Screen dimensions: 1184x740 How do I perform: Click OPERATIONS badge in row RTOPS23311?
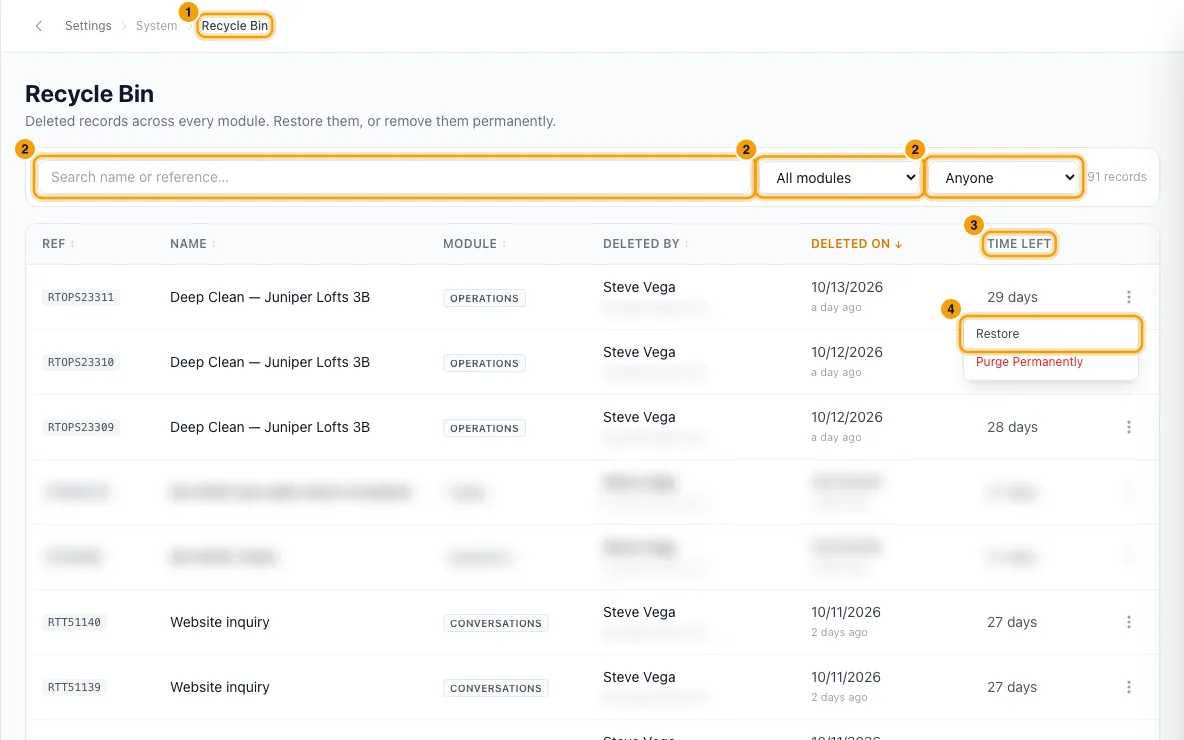click(484, 298)
